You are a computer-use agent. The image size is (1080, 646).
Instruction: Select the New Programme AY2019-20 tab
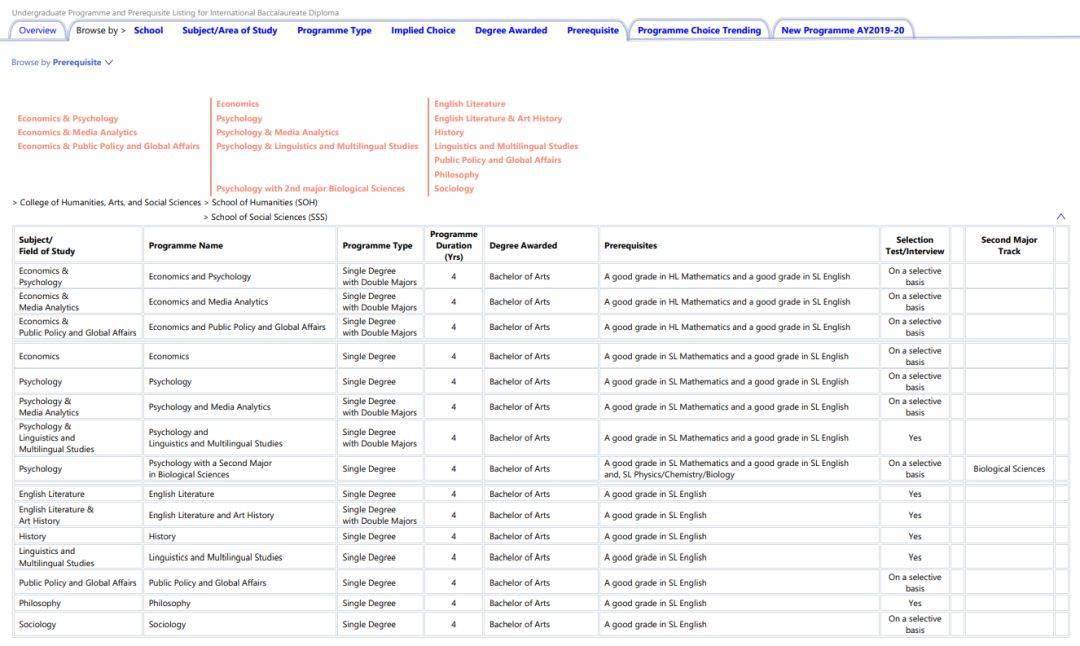coord(842,31)
